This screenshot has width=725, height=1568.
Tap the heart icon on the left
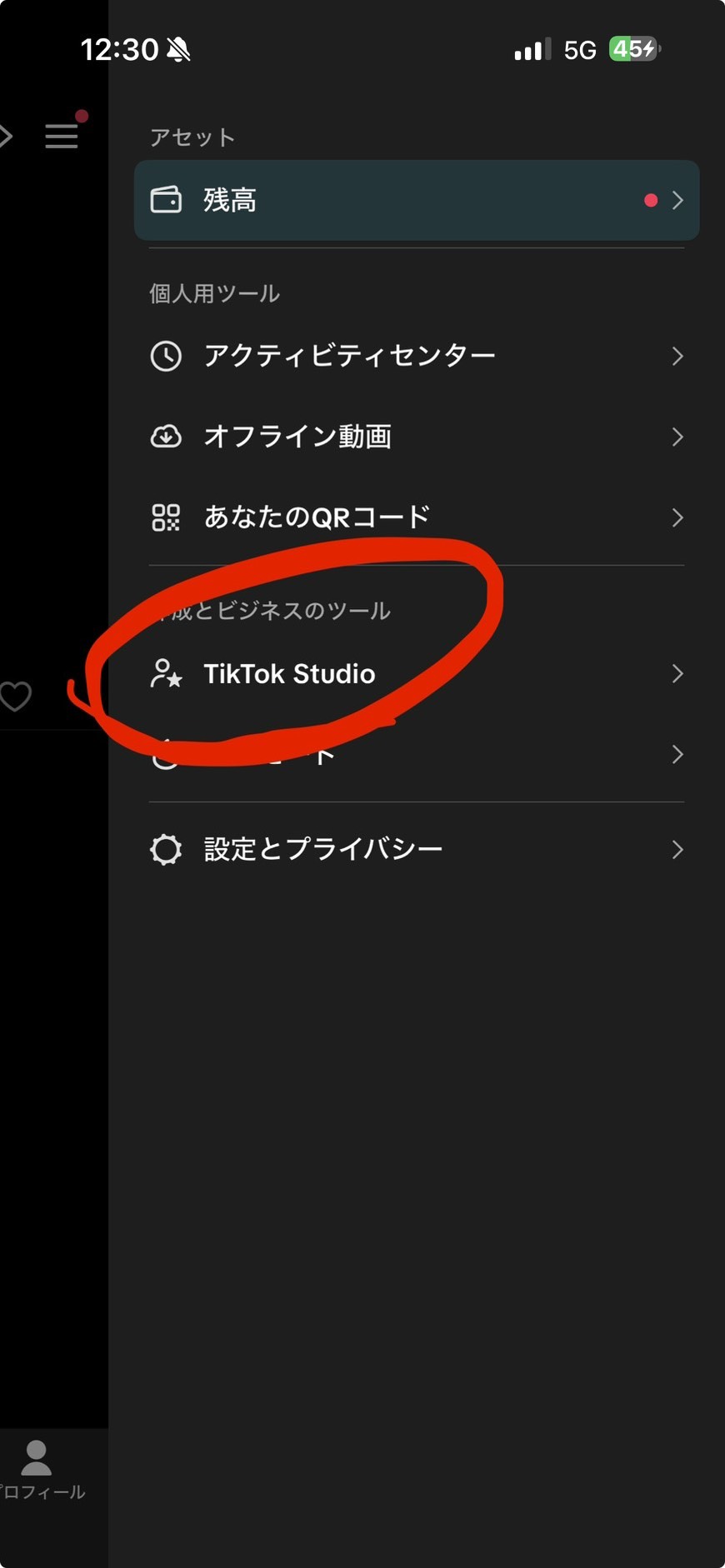click(x=15, y=696)
